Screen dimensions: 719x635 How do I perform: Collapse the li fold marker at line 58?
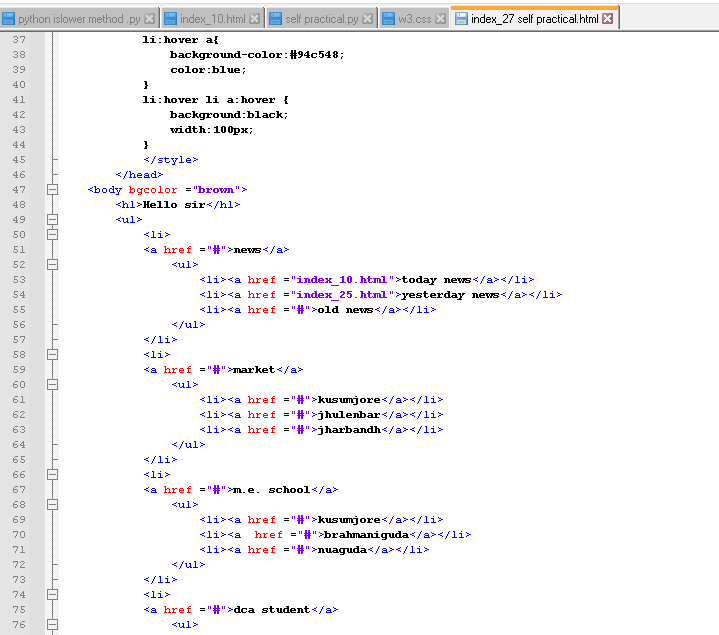[53, 354]
